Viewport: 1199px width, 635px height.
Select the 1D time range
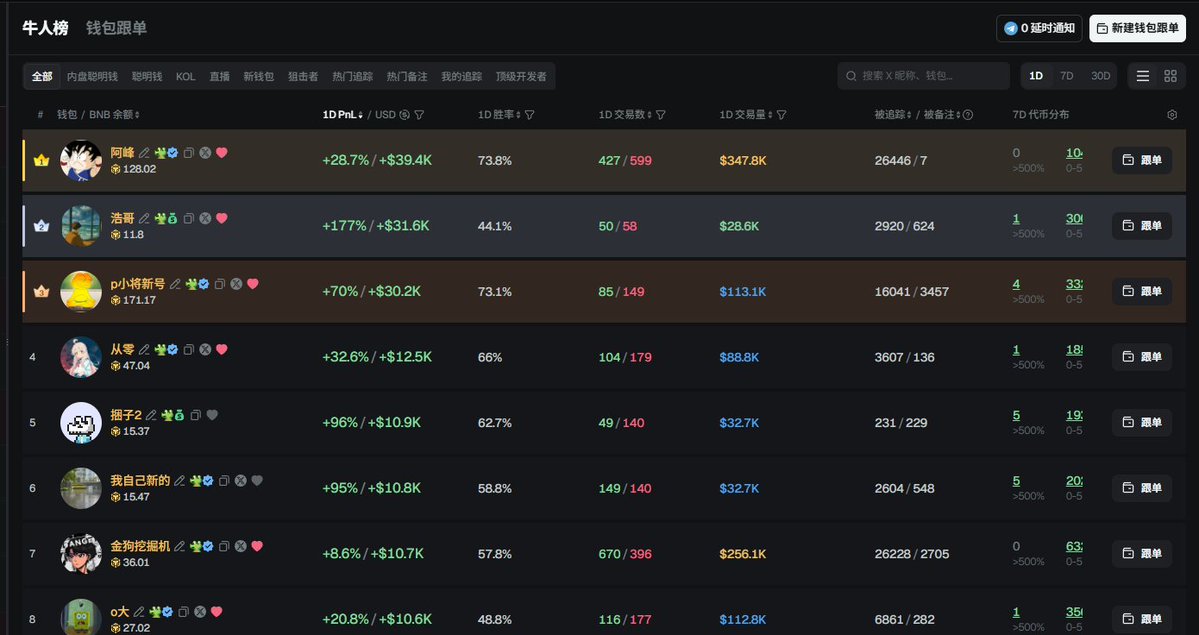pos(1035,76)
